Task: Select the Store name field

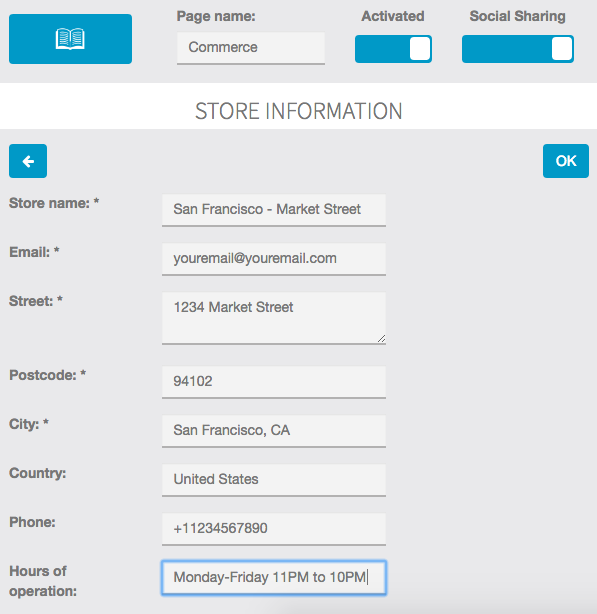Action: [x=274, y=210]
